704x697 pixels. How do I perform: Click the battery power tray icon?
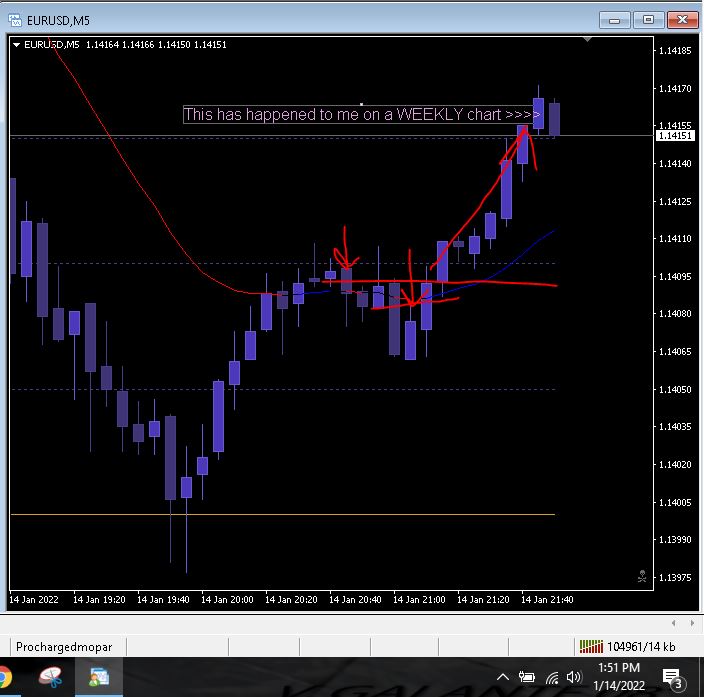click(527, 677)
